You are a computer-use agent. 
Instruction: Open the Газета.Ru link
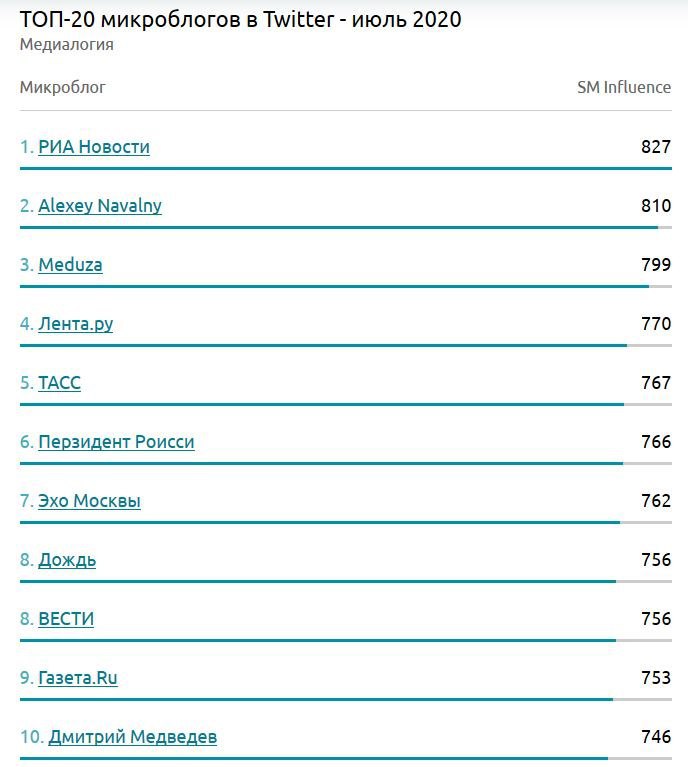(x=78, y=678)
